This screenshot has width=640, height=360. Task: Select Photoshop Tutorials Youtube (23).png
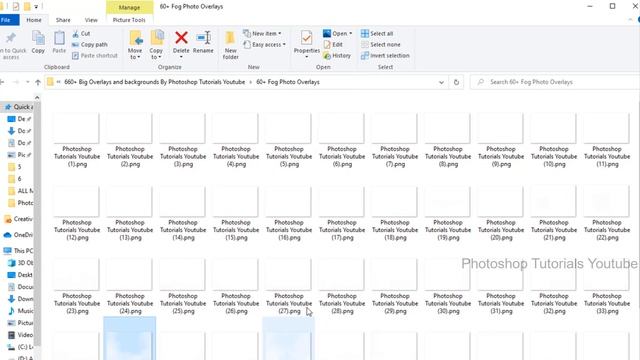[77, 288]
